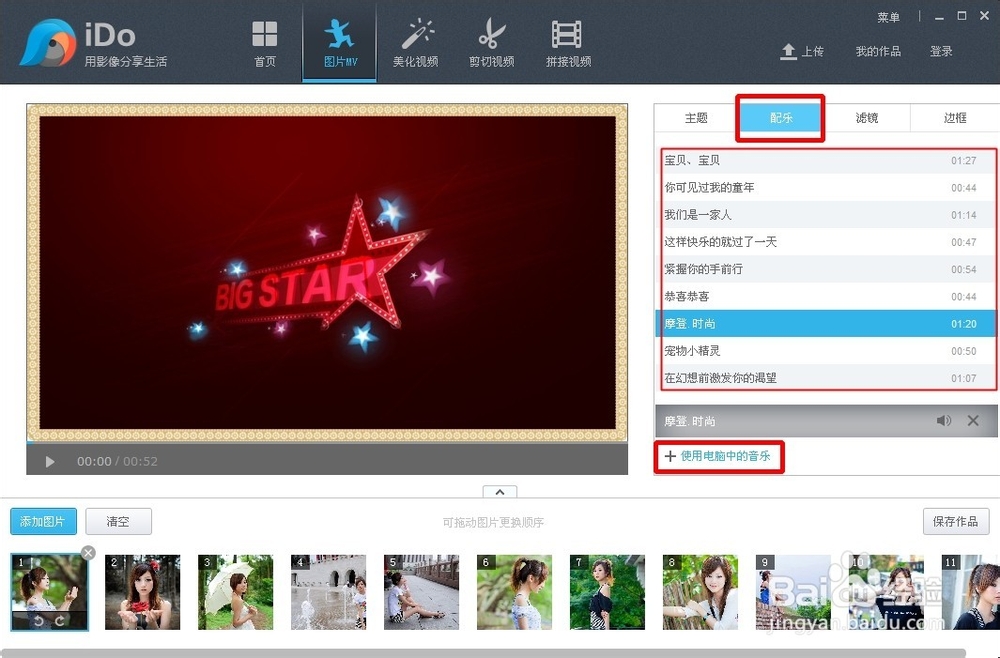Expand 我的作品 in the top bar
Image resolution: width=1000 pixels, height=658 pixels.
coord(877,52)
